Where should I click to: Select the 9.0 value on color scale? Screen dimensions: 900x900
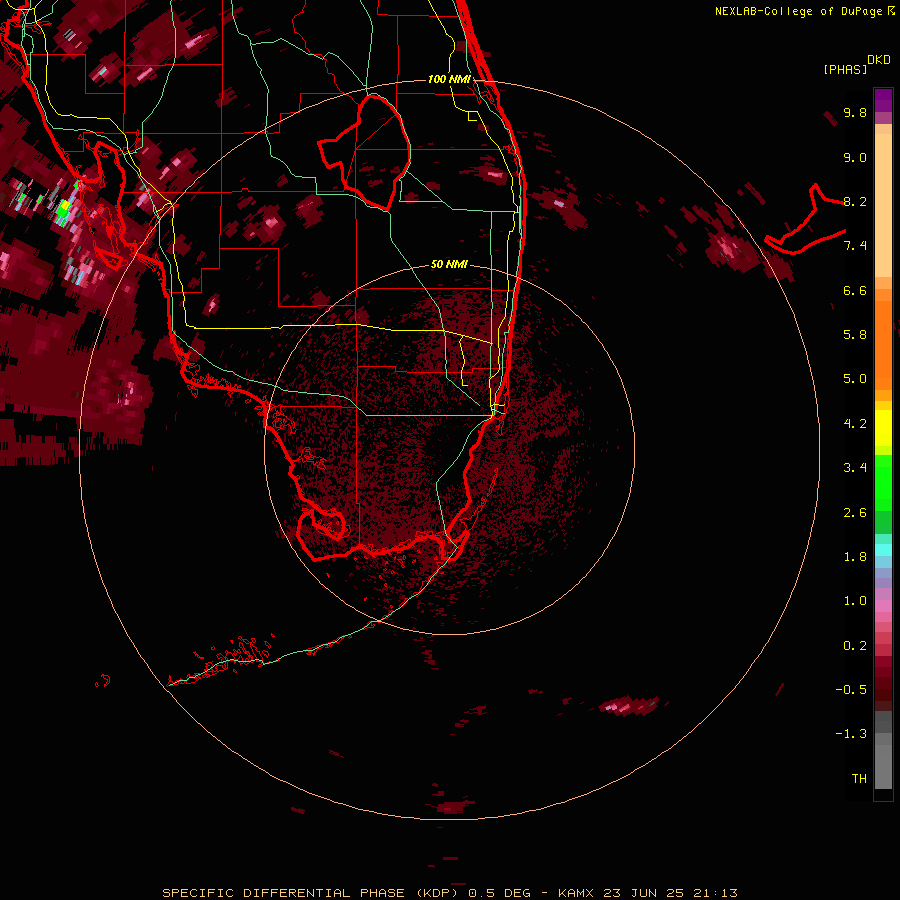click(x=855, y=157)
